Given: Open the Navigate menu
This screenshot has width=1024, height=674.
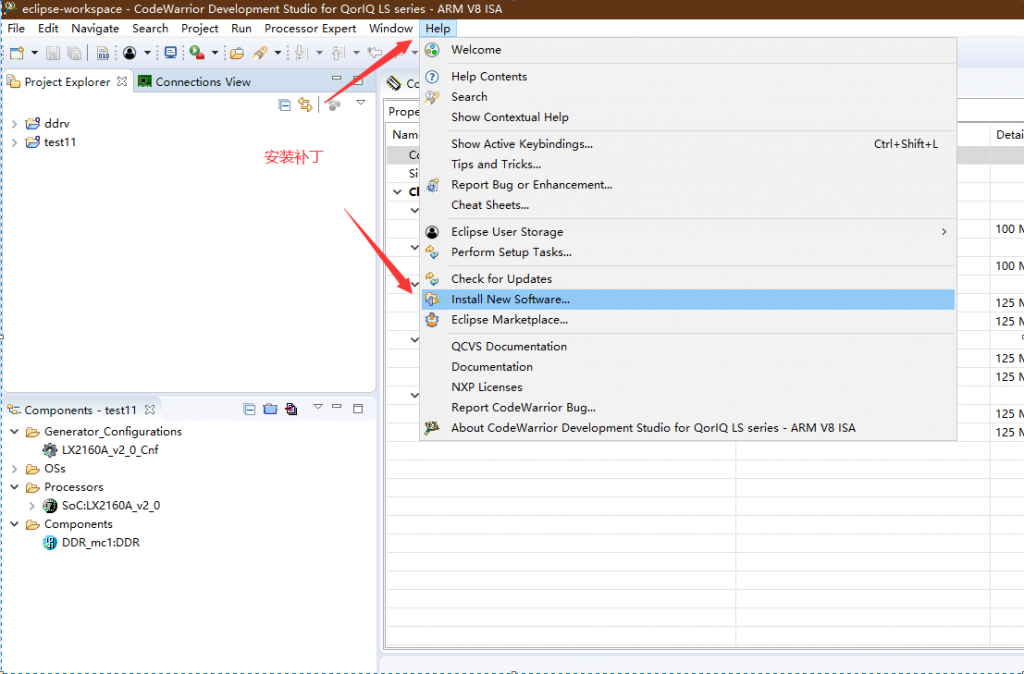Looking at the screenshot, I should 95,29.
